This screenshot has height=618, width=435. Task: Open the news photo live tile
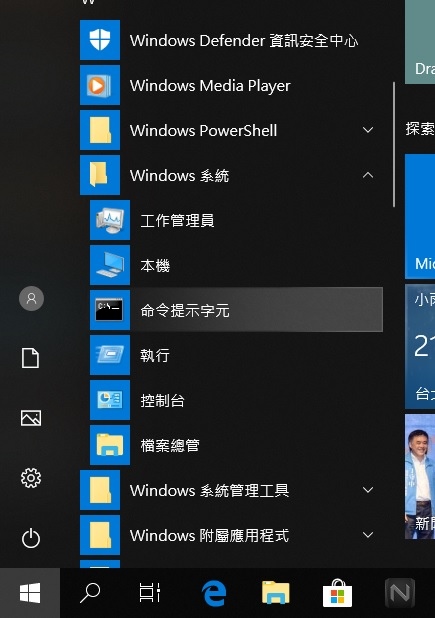pyautogui.click(x=420, y=476)
